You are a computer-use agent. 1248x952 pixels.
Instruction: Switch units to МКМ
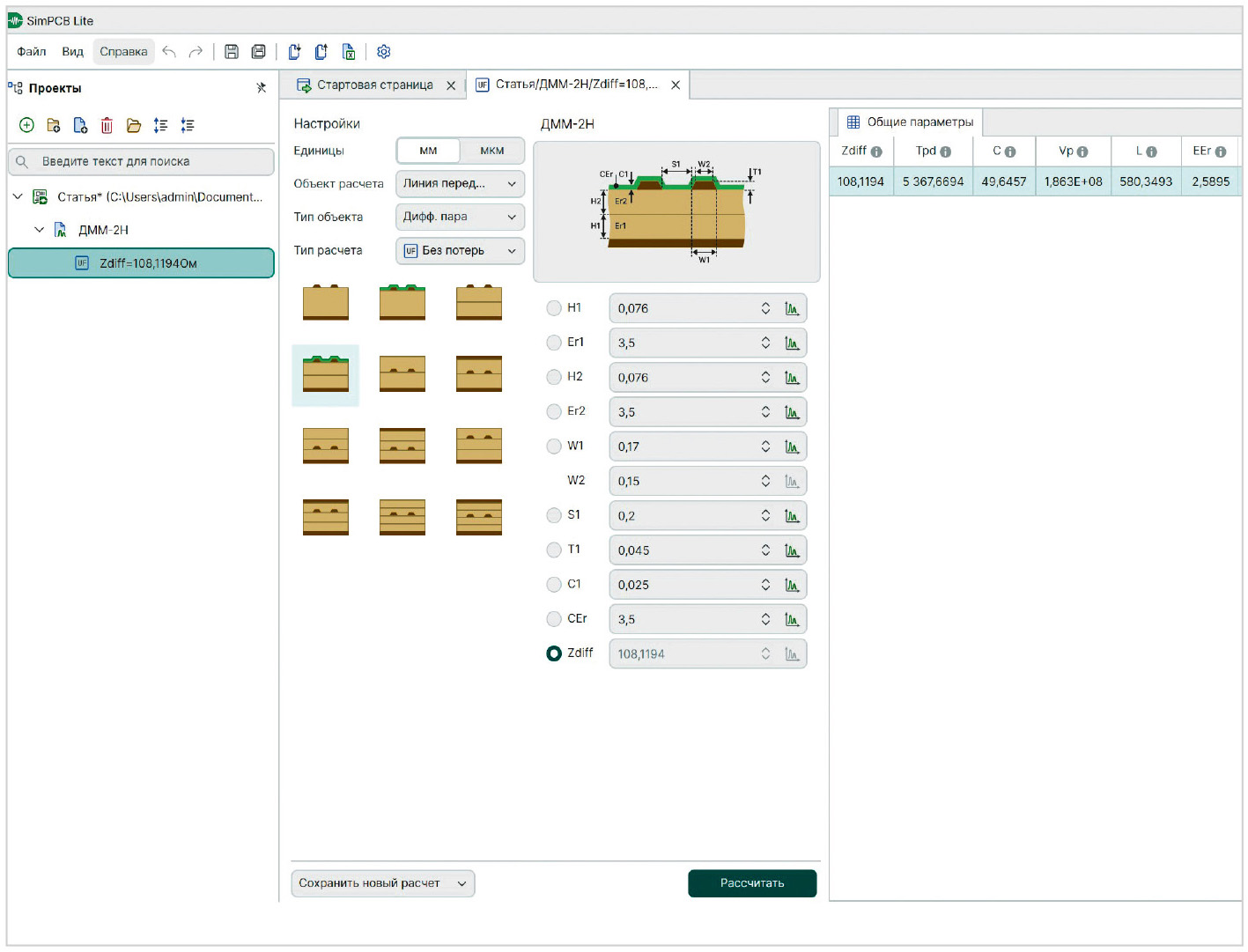pos(491,151)
